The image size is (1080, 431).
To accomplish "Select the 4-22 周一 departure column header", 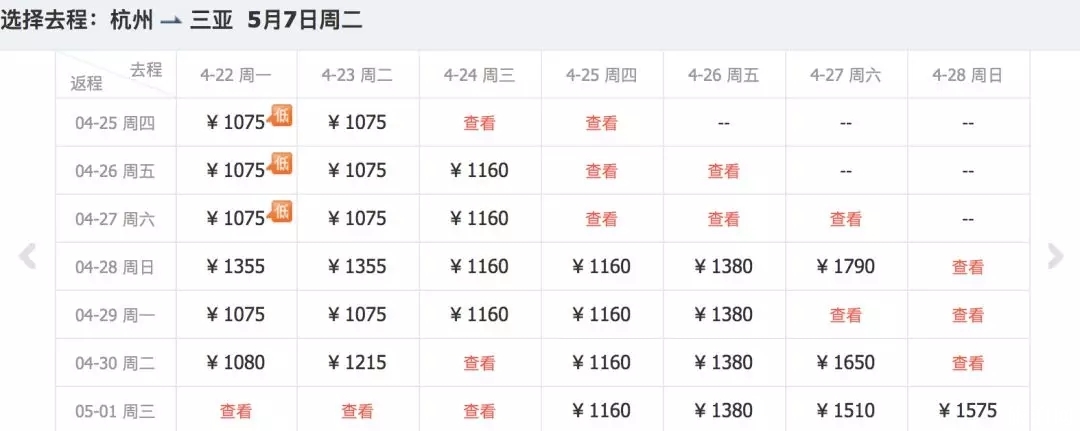I will [x=236, y=75].
